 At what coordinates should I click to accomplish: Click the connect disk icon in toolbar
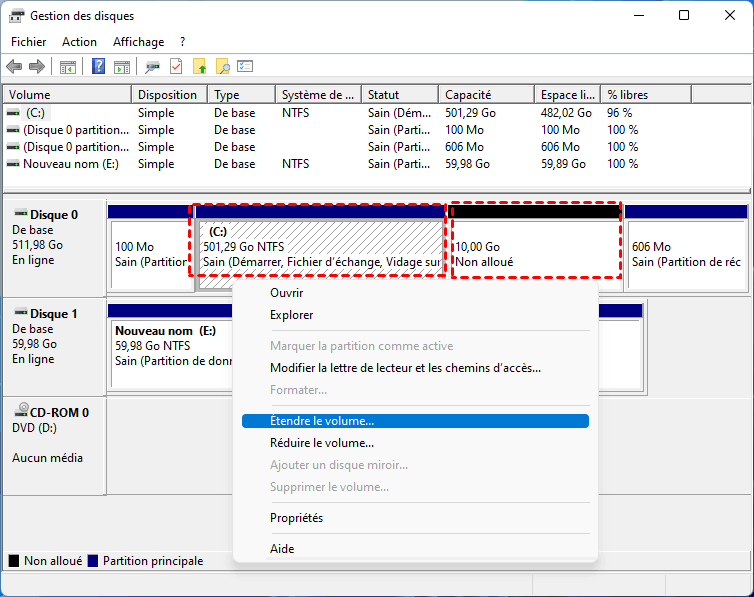[152, 67]
